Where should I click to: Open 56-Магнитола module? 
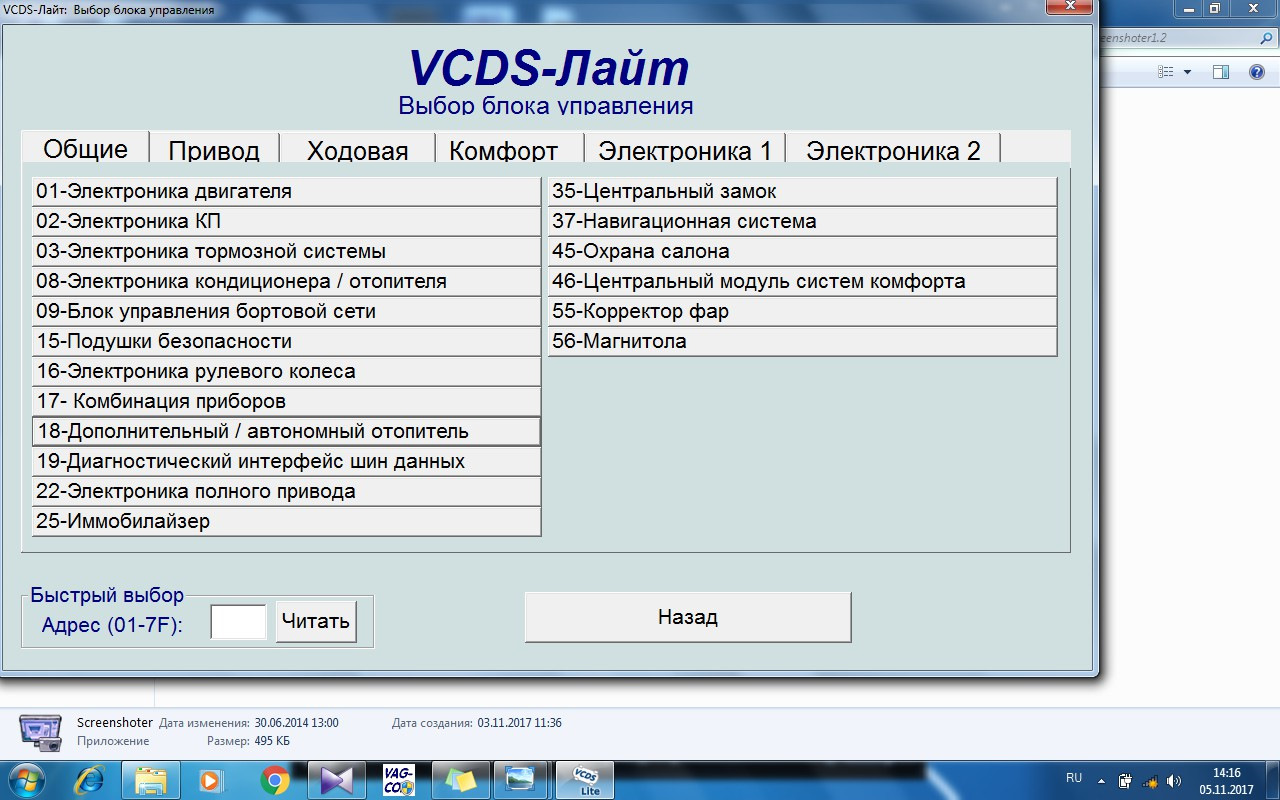[x=802, y=341]
